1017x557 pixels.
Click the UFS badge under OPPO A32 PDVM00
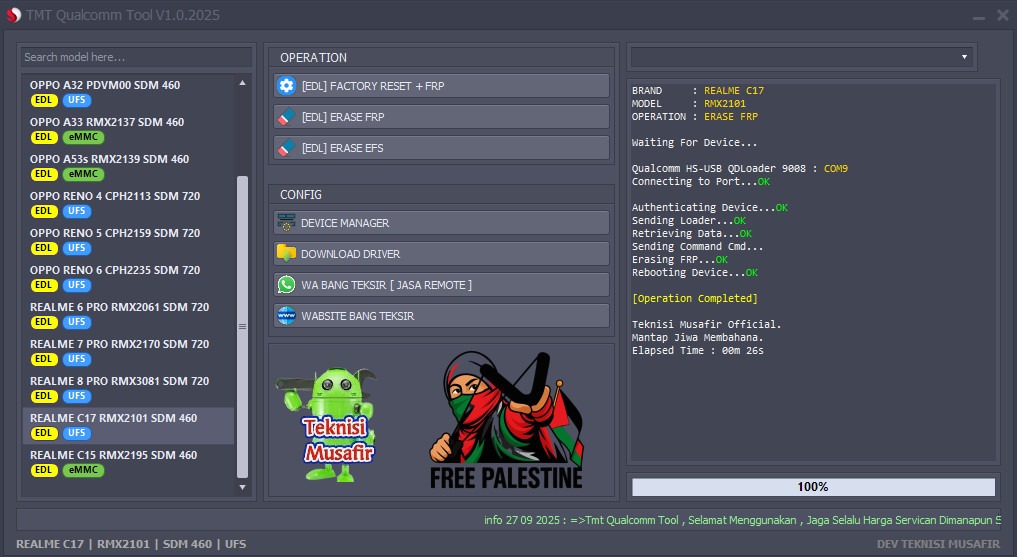[77, 100]
